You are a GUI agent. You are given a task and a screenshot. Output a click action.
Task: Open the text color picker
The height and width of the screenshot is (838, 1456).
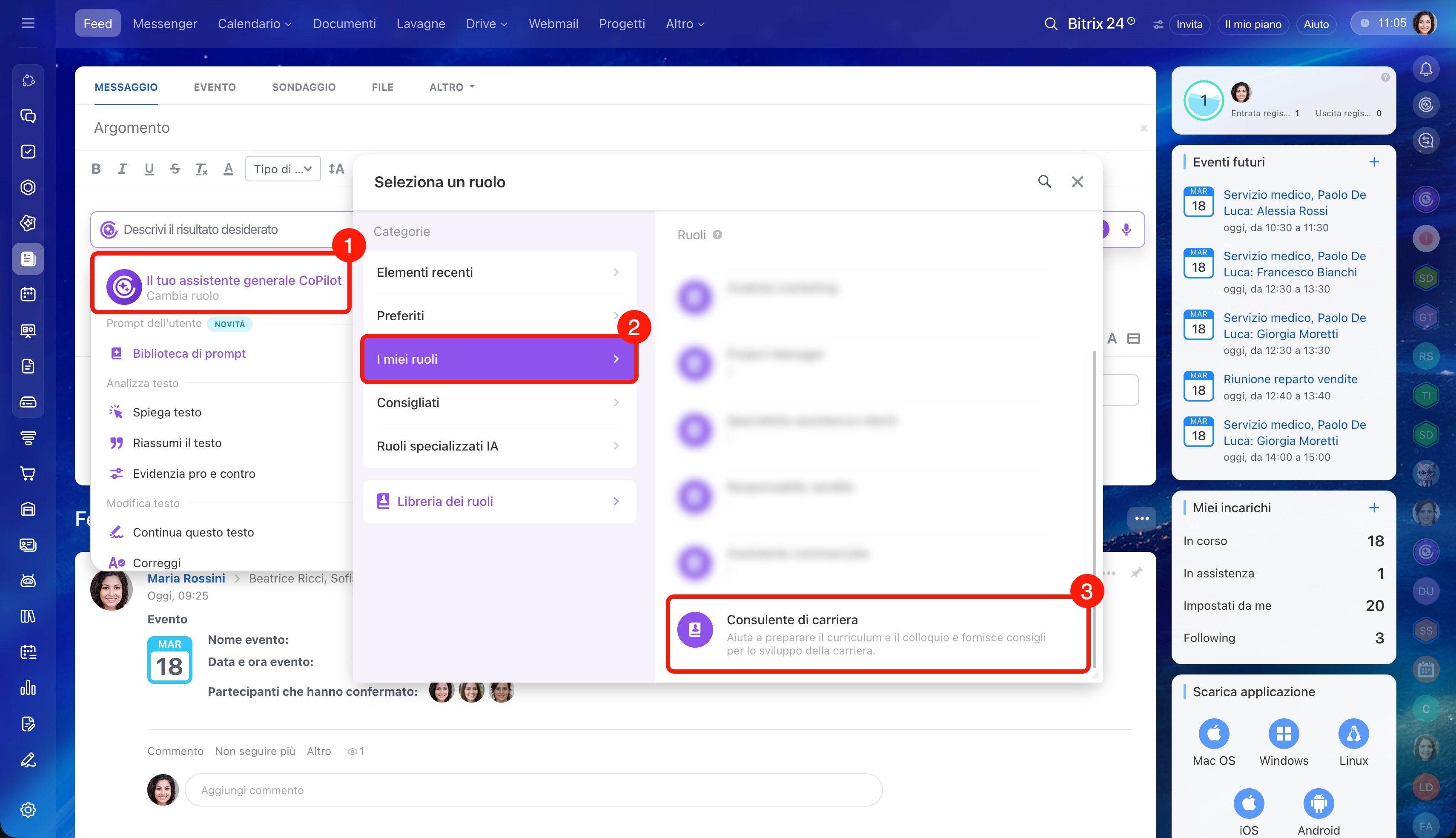[x=228, y=169]
